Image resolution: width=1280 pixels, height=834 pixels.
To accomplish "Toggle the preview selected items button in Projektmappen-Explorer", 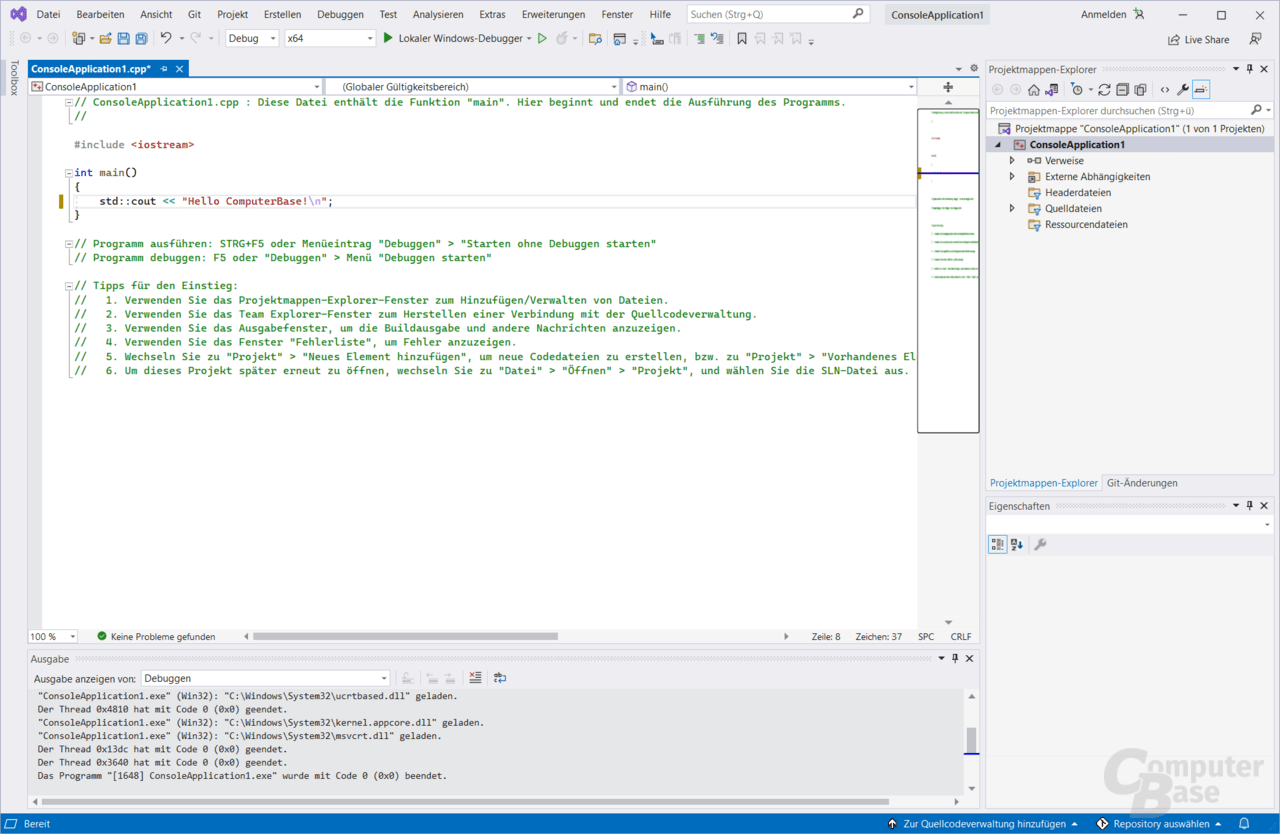I will pyautogui.click(x=1201, y=90).
